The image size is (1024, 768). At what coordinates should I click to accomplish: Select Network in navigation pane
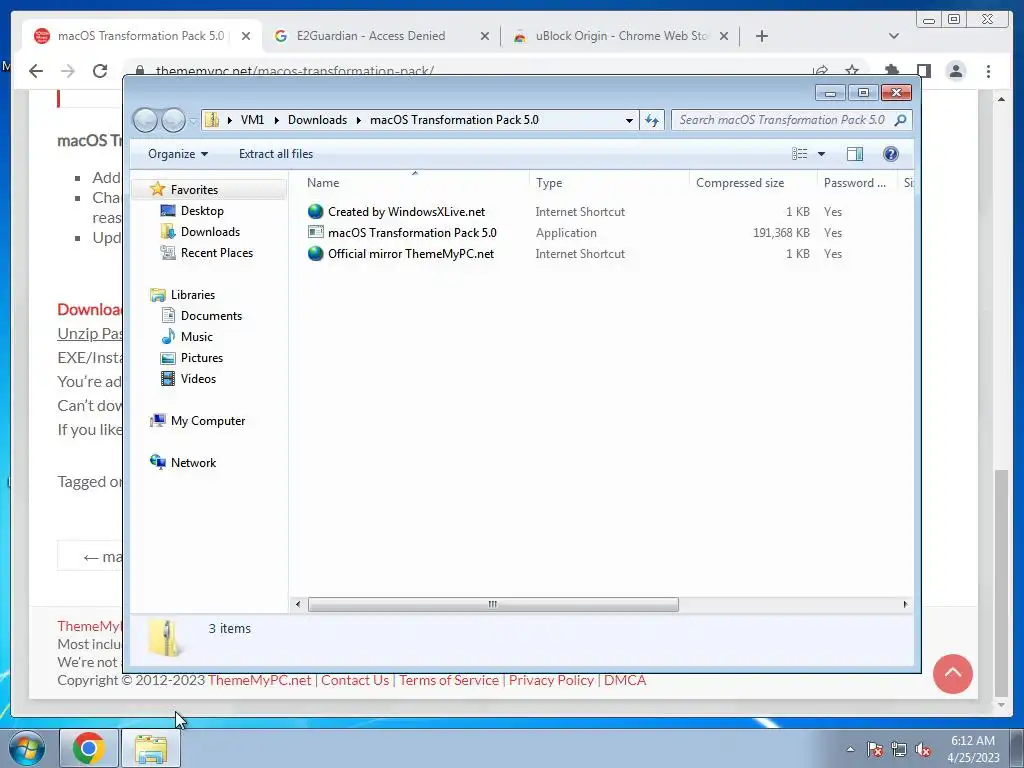pos(193,463)
